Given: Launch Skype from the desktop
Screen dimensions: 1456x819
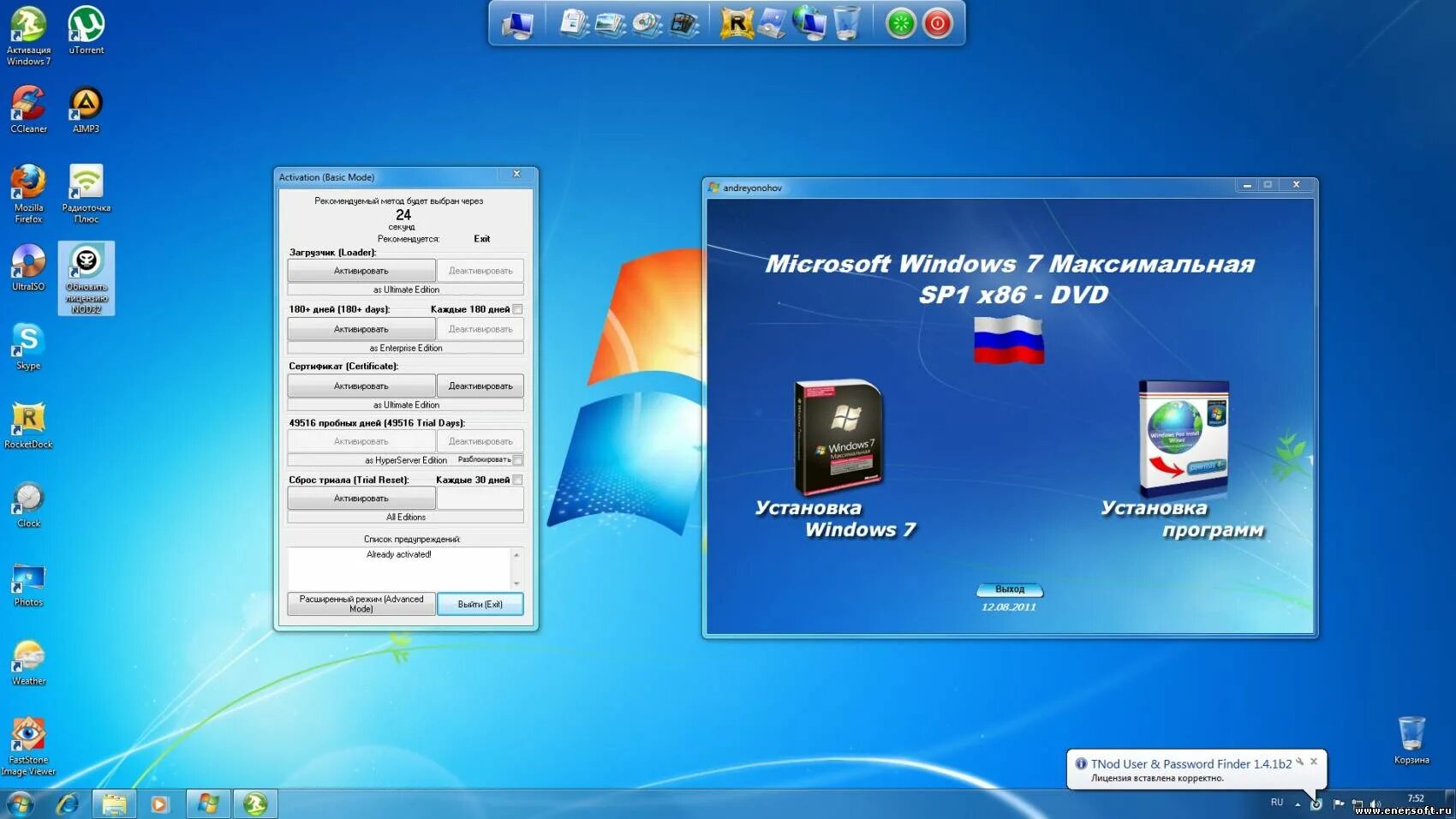Looking at the screenshot, I should 28,346.
